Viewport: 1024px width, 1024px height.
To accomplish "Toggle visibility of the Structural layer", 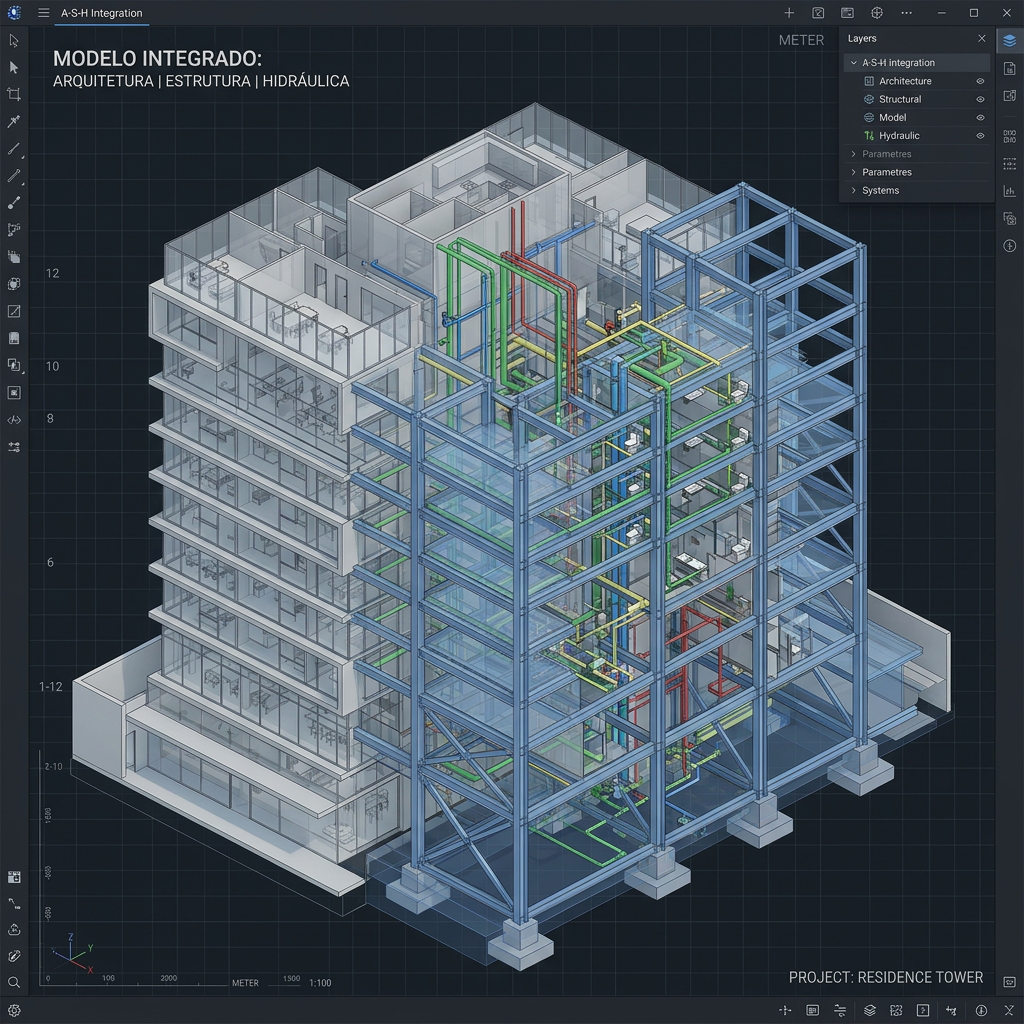I will 980,99.
